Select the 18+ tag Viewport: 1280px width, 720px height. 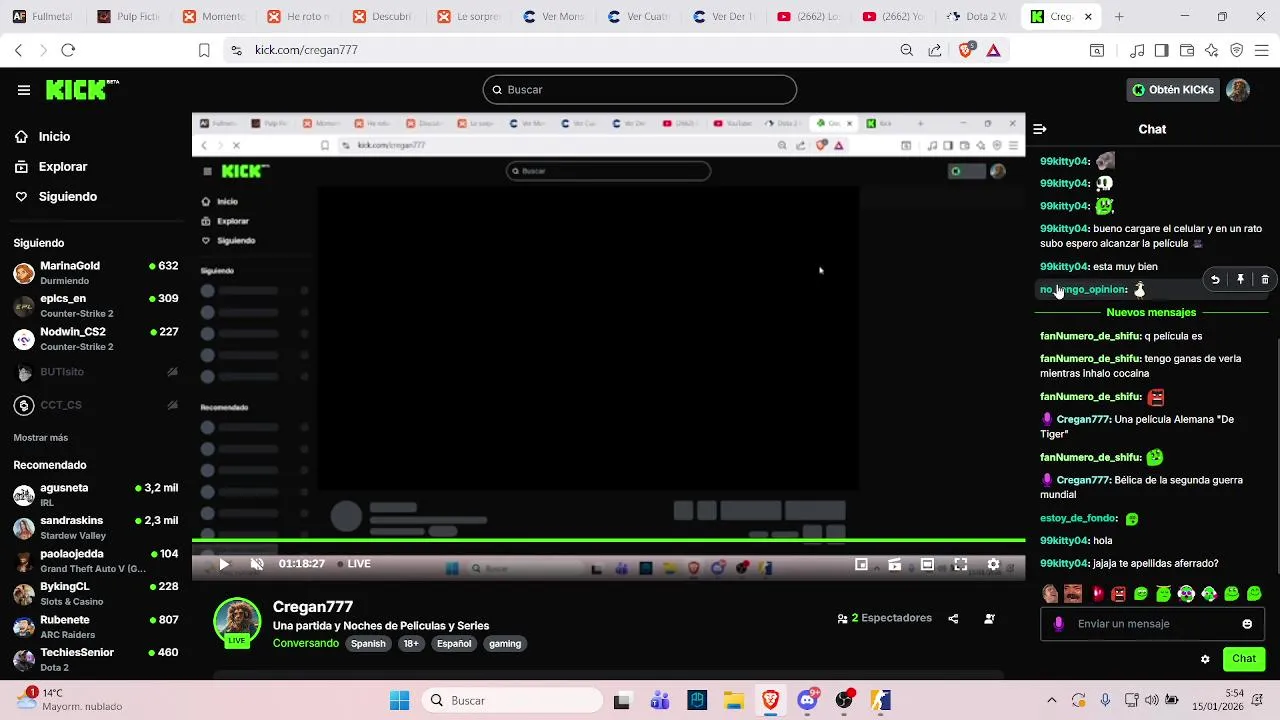(411, 644)
